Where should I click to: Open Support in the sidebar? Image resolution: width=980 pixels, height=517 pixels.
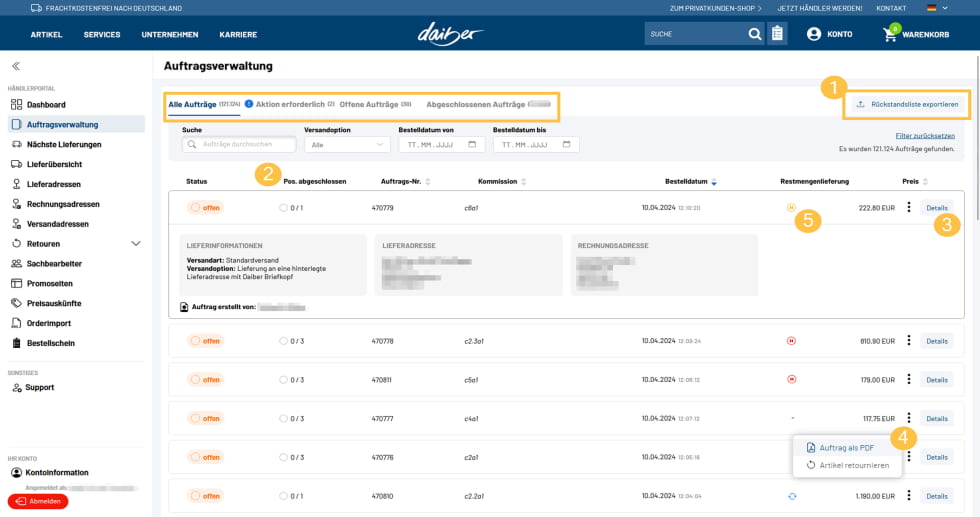pos(33,388)
